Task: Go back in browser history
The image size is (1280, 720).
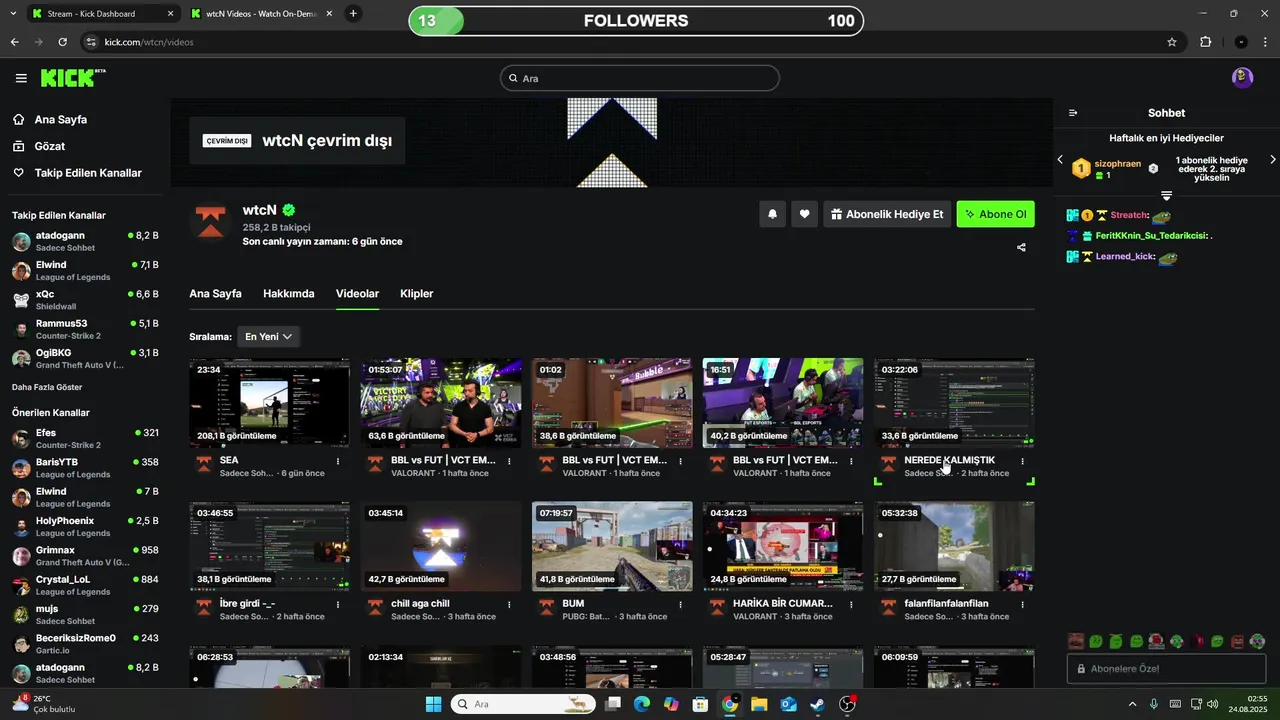Action: click(14, 42)
